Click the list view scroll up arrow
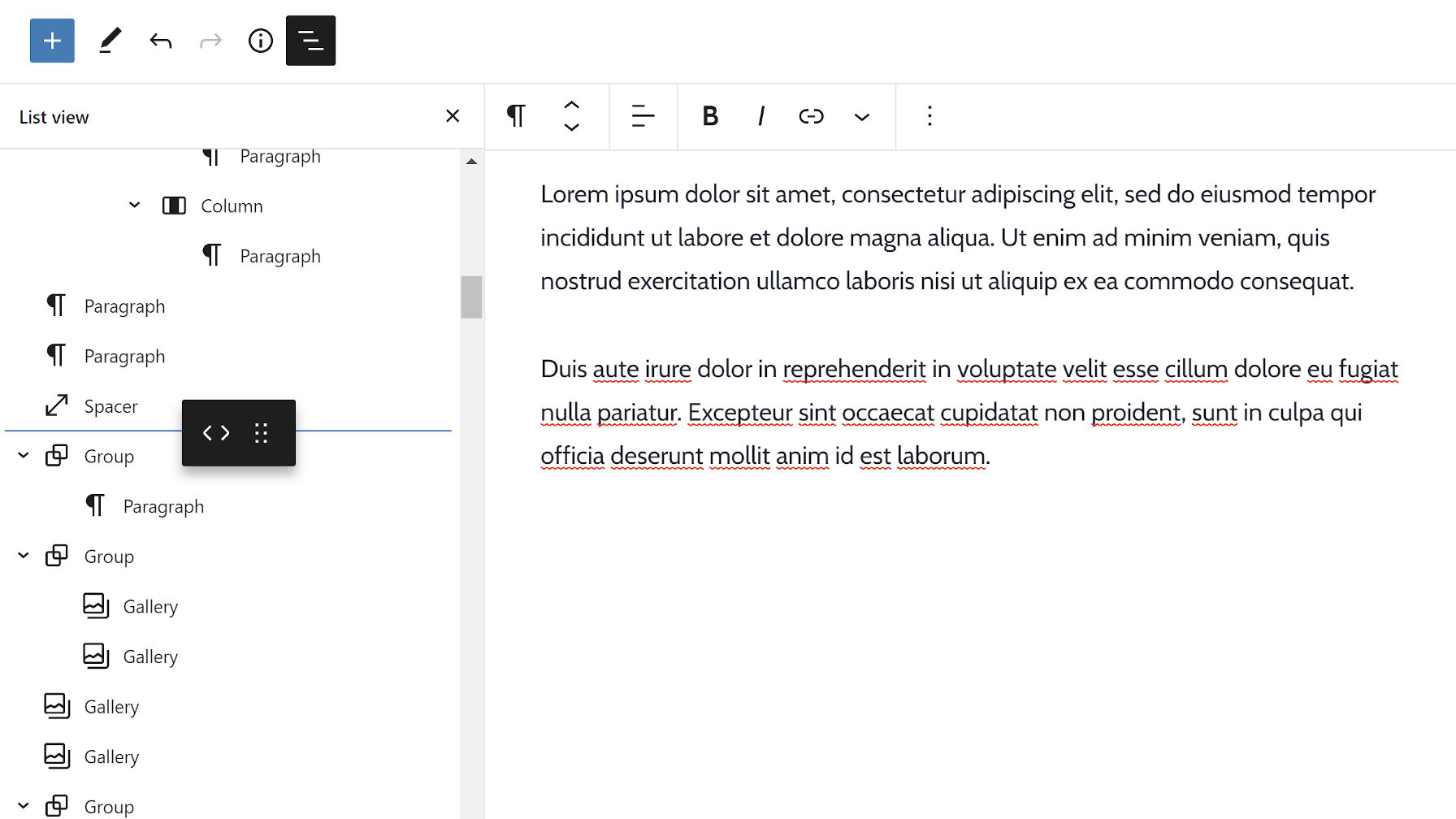 click(x=471, y=162)
